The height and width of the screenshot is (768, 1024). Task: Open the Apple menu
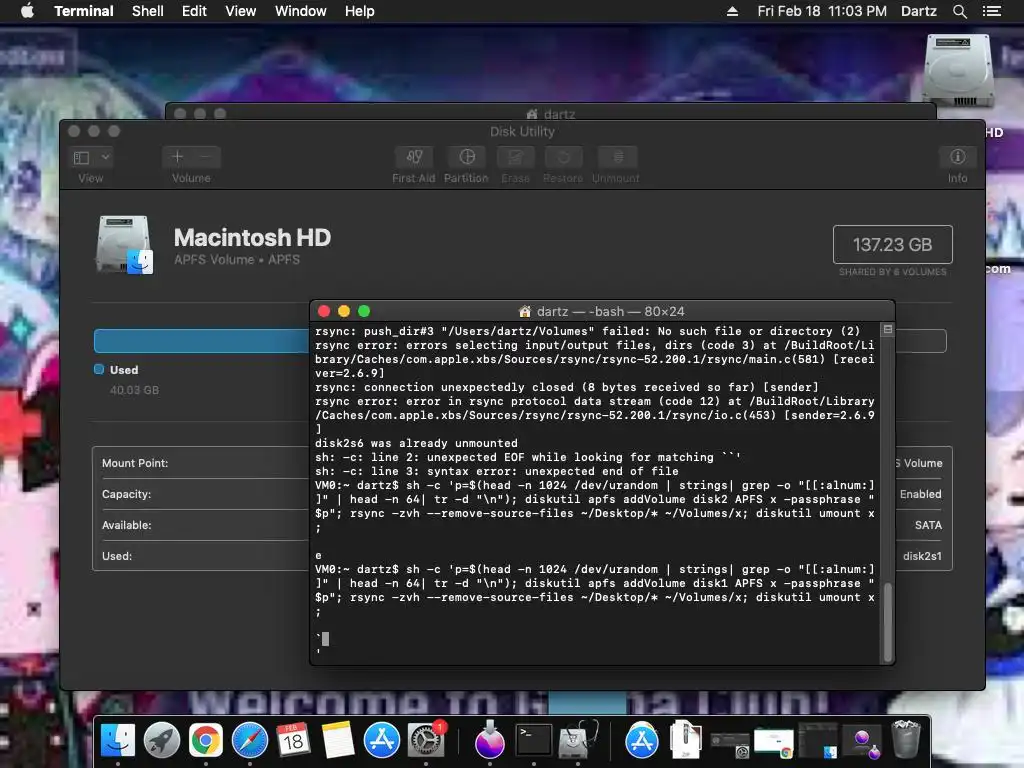(x=27, y=11)
